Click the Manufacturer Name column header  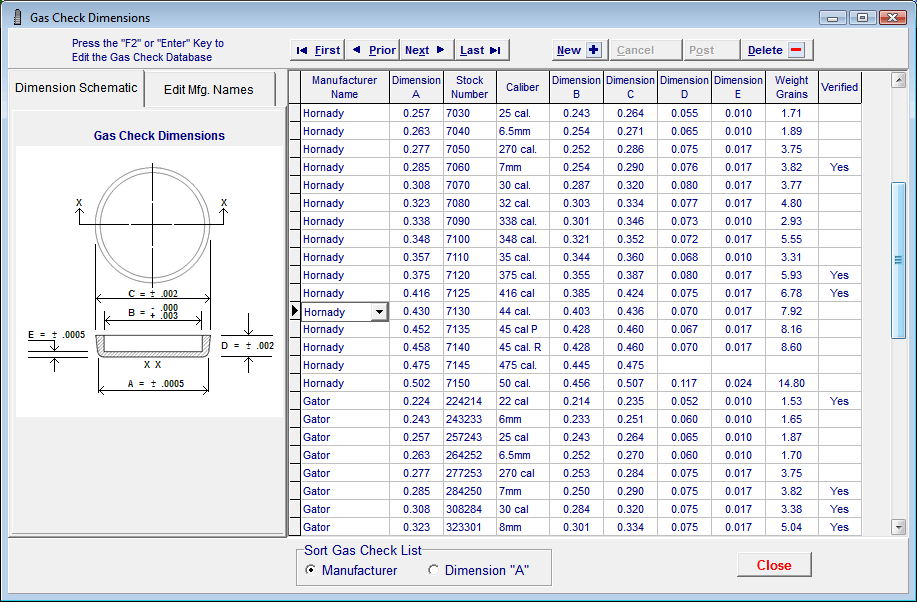click(345, 87)
